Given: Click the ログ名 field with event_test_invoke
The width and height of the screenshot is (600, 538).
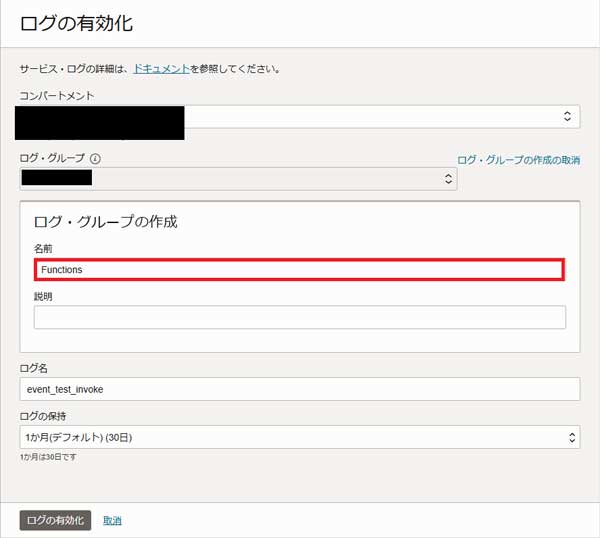Looking at the screenshot, I should pos(300,389).
